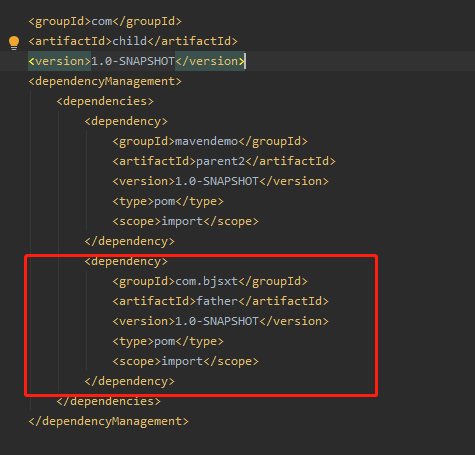
Task: Click the highlighted opening version tag
Action: 60,61
